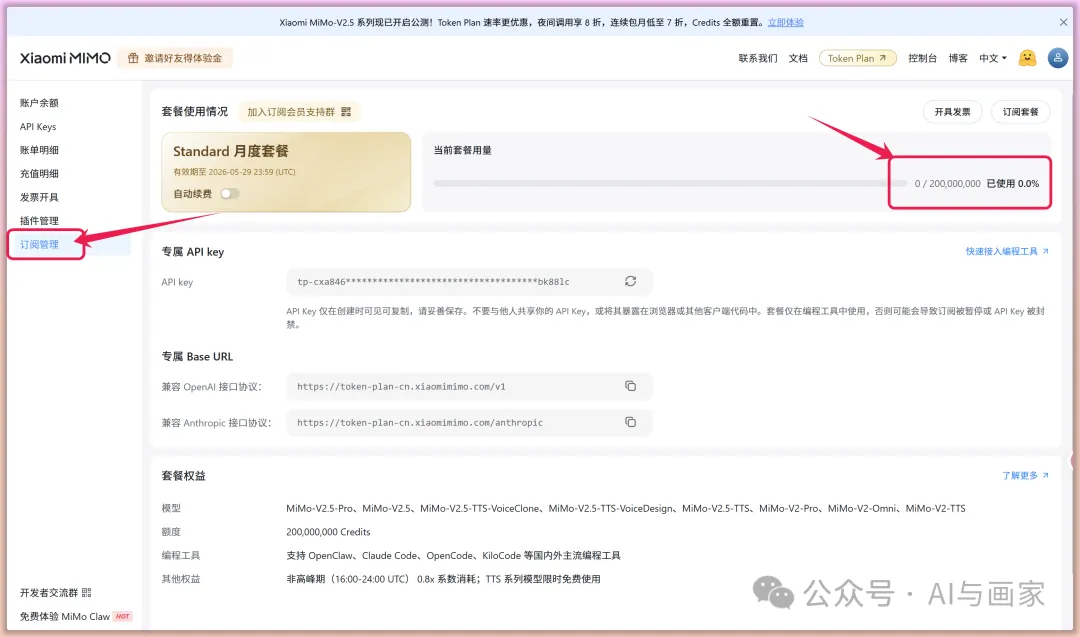Image resolution: width=1080 pixels, height=637 pixels.
Task: Open 免费体验 MiMo Claw link
Action: 65,616
